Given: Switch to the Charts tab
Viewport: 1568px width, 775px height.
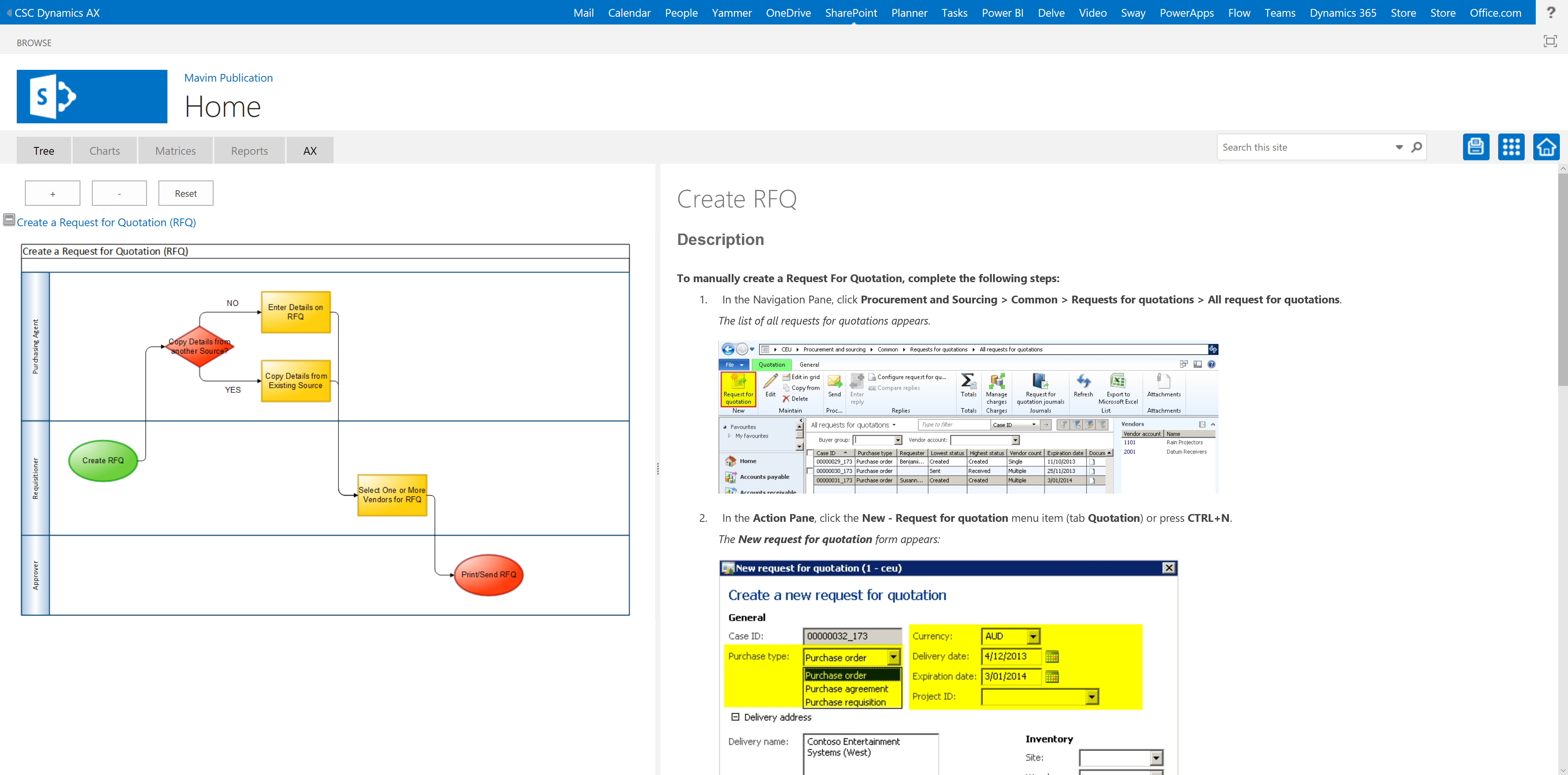Looking at the screenshot, I should pos(105,151).
